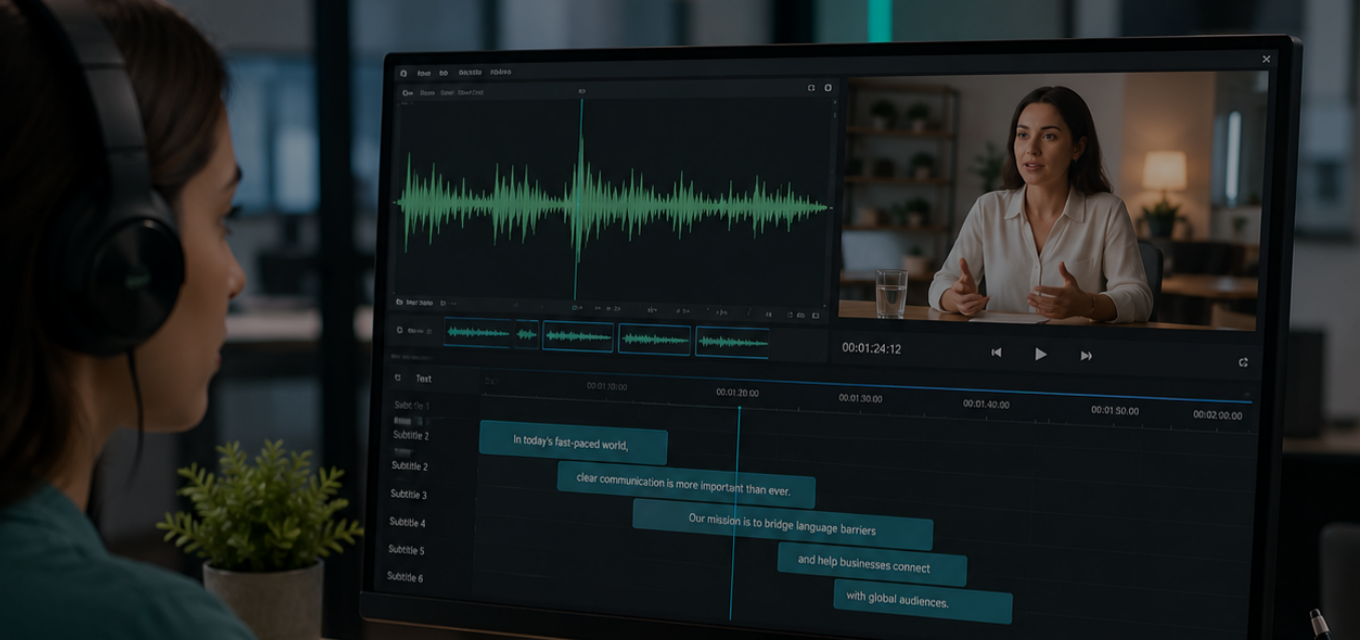Select the "with global audiences." subtitle clip
1360x640 pixels.
pos(923,602)
